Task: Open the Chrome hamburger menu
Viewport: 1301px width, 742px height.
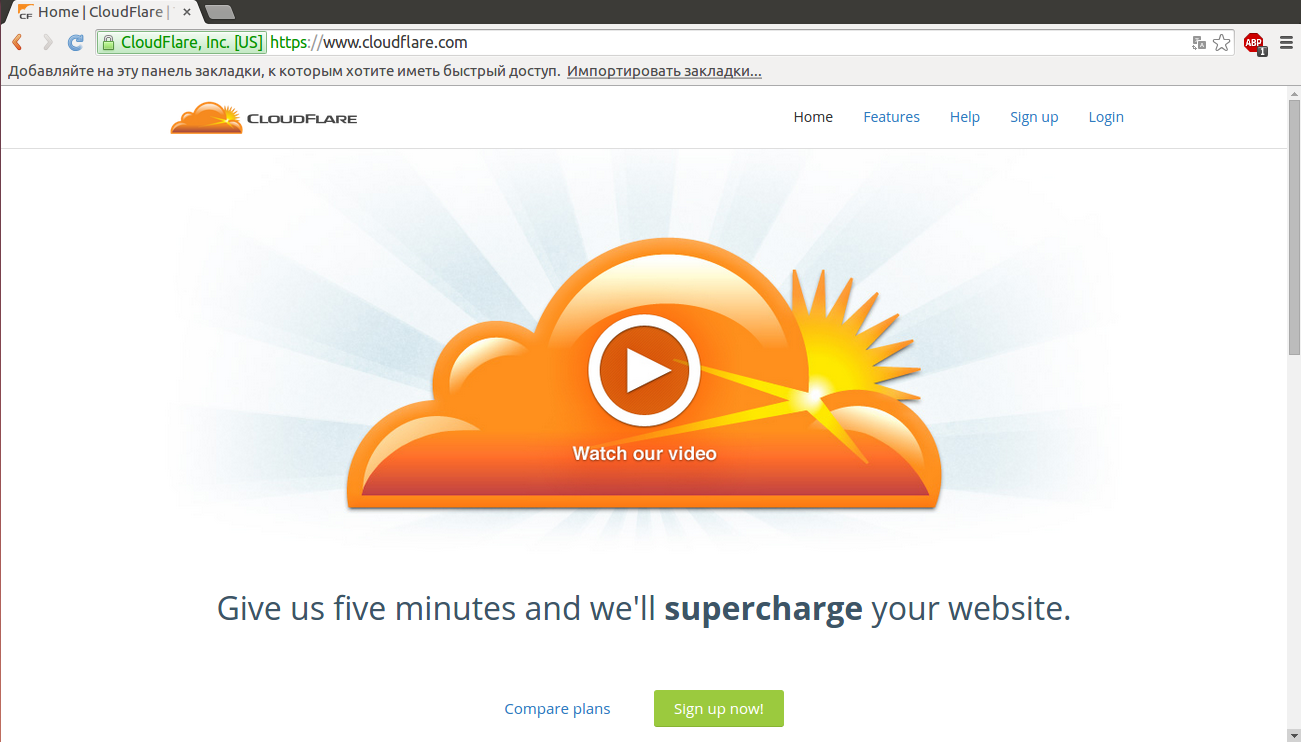Action: [x=1287, y=42]
